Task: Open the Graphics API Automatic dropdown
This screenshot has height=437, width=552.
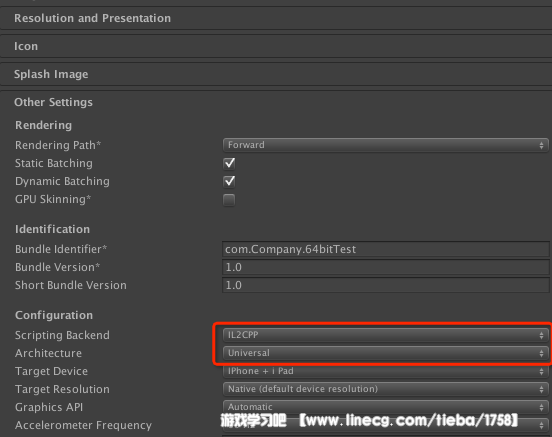Action: click(385, 407)
